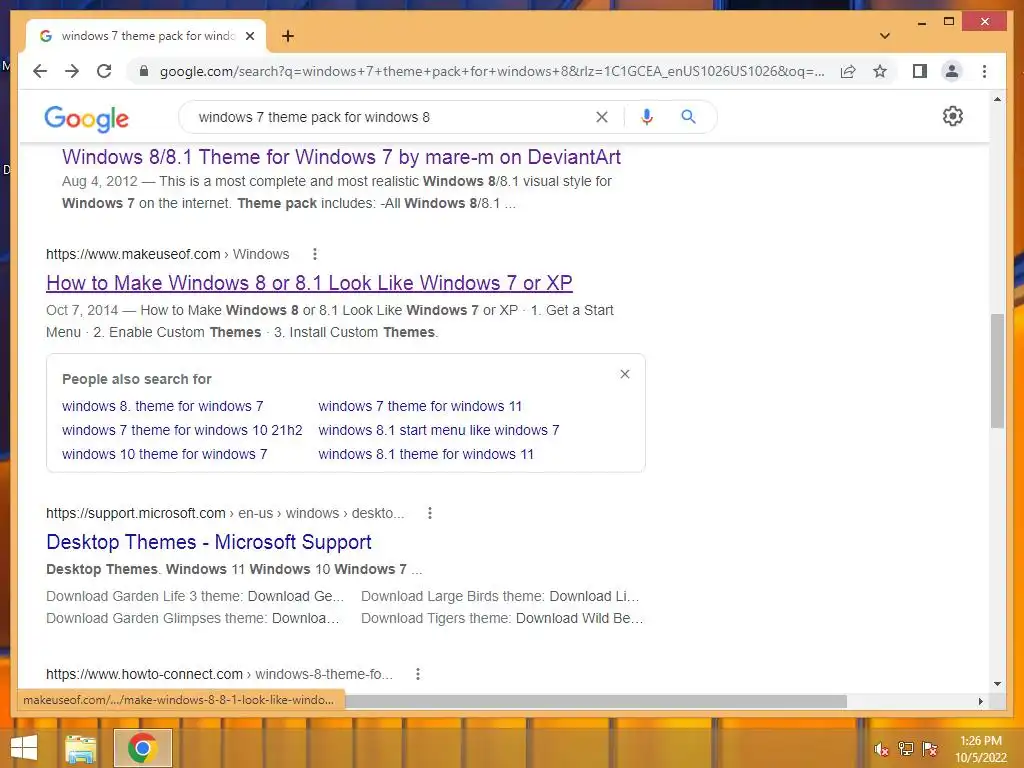
Task: Click the vertical scrollbar thumb
Action: (x=997, y=370)
